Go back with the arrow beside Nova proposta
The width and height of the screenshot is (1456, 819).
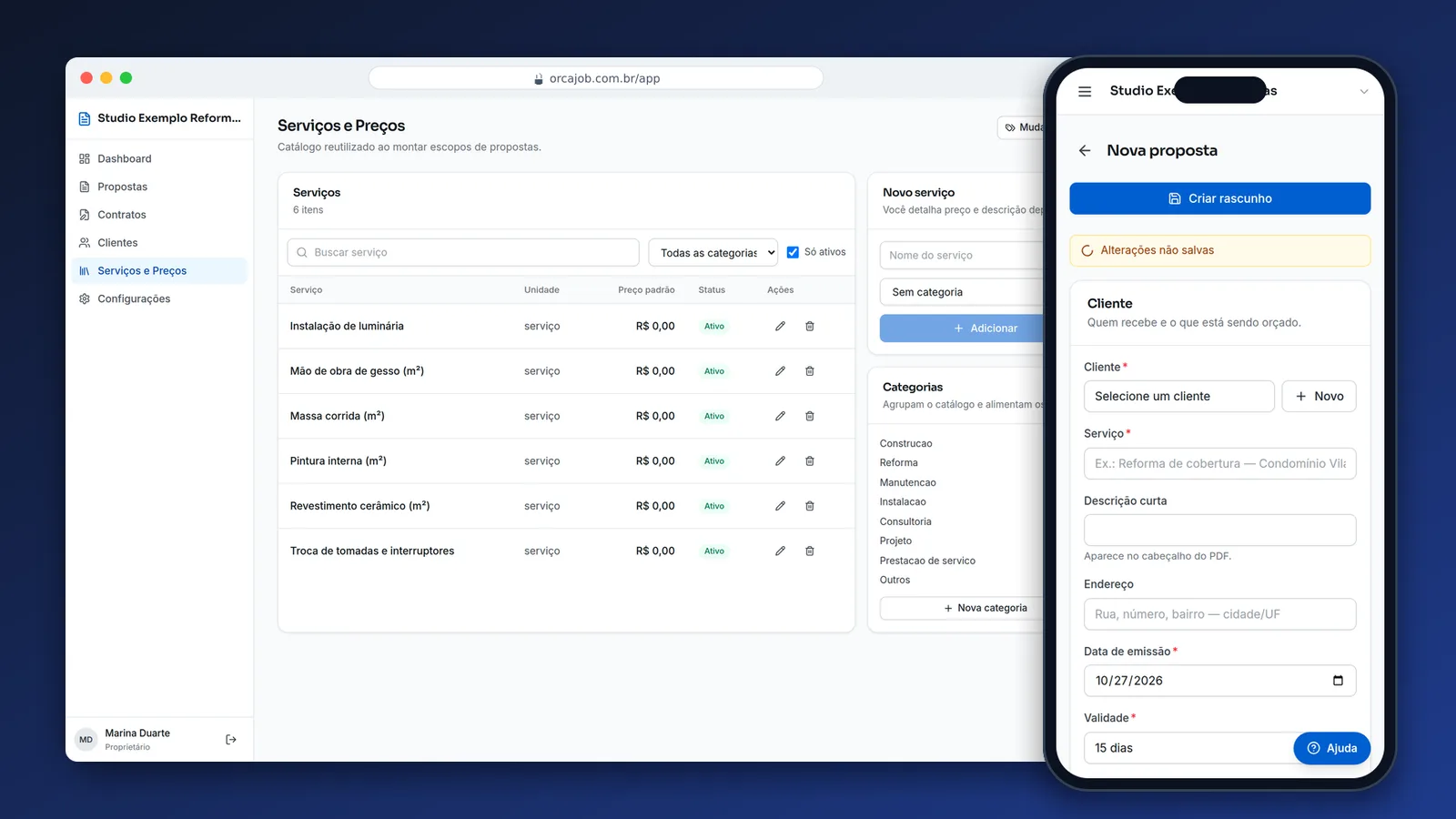pos(1085,151)
